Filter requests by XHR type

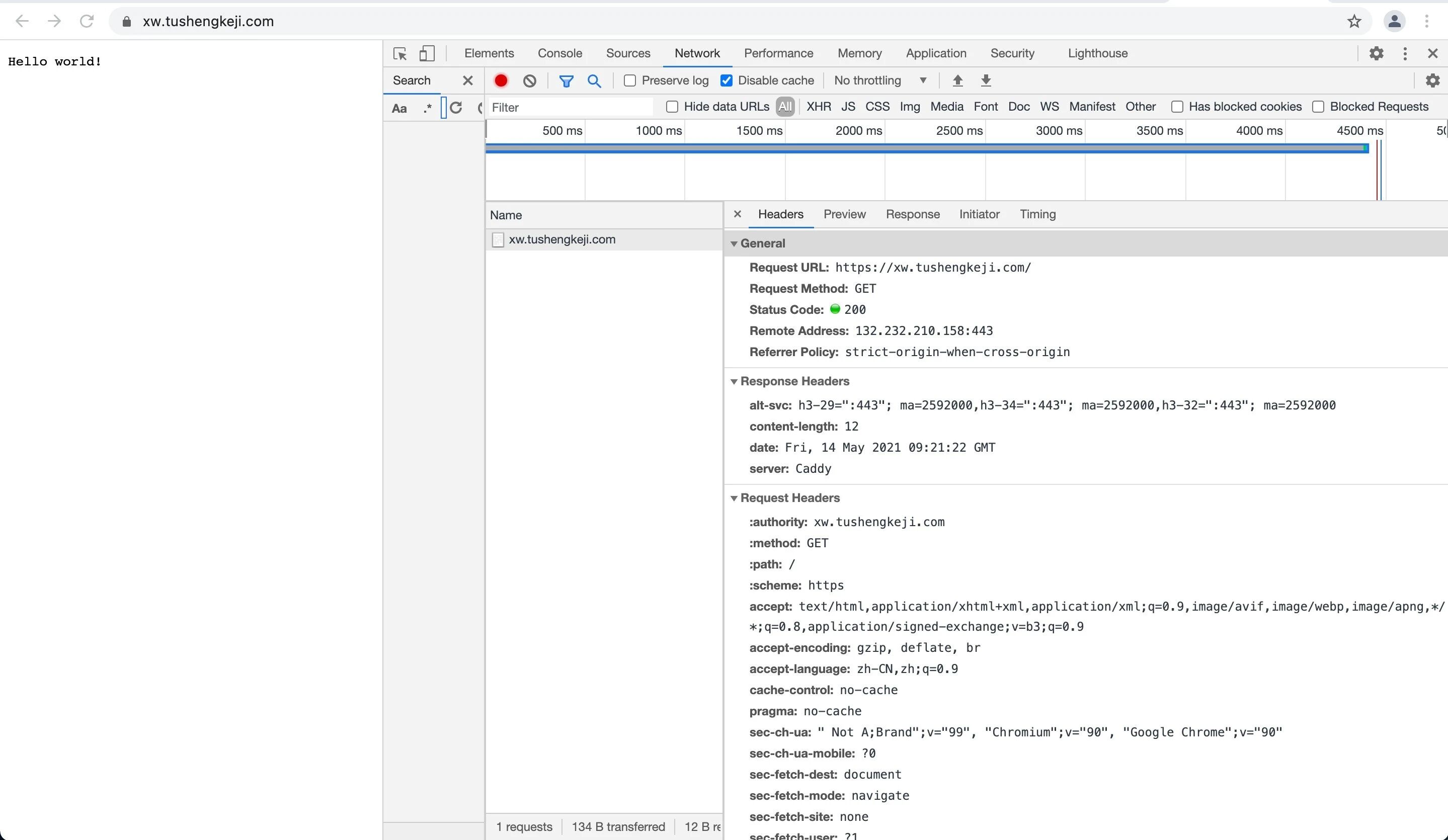pyautogui.click(x=818, y=107)
